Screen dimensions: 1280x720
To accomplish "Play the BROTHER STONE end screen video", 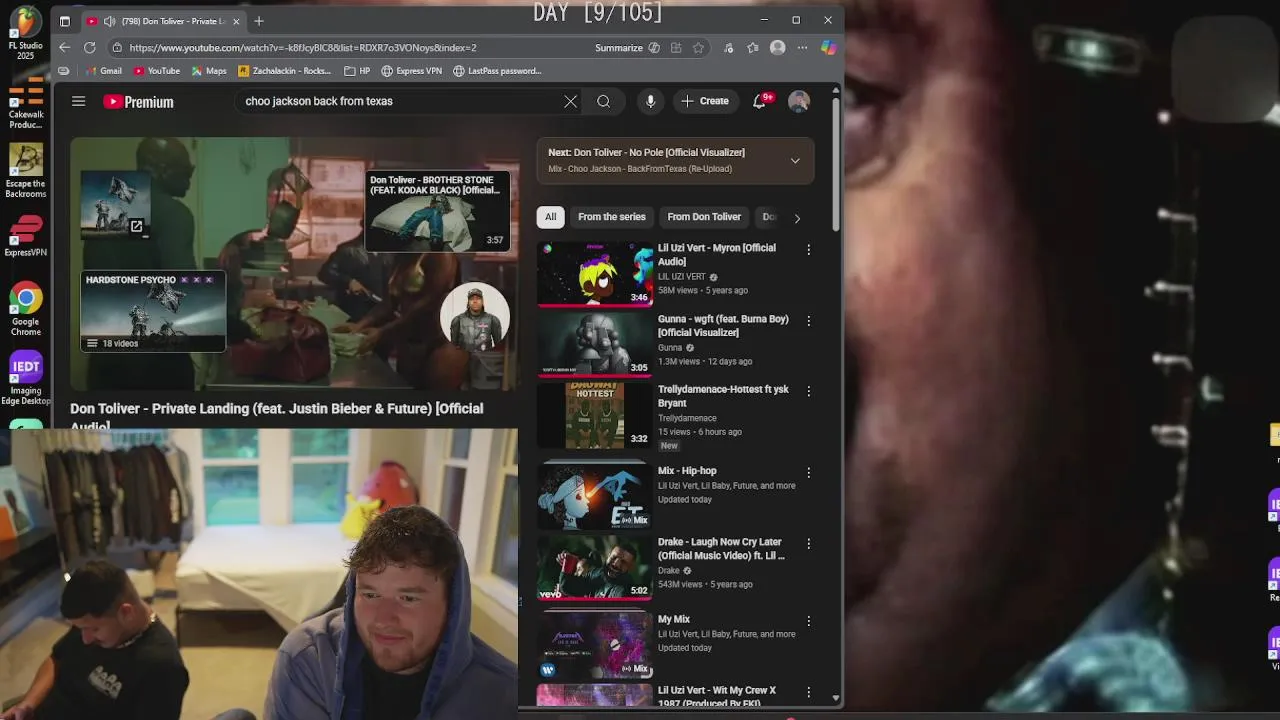I will tap(438, 211).
